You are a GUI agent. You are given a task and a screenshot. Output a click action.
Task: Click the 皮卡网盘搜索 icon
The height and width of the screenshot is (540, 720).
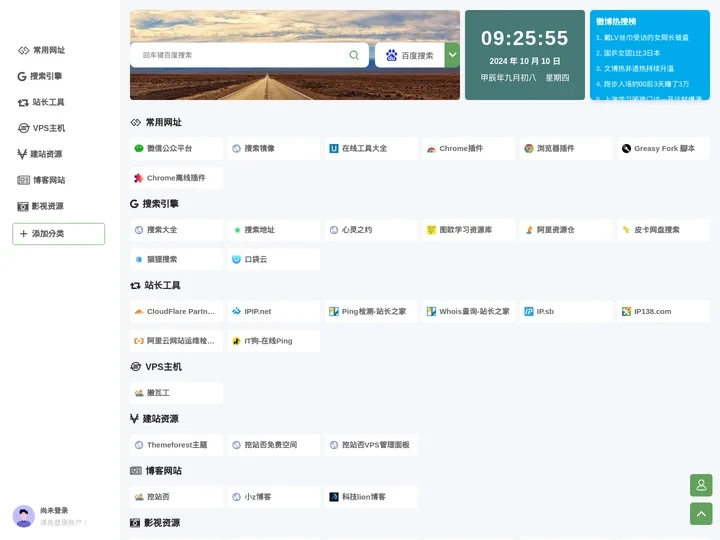[x=626, y=230]
